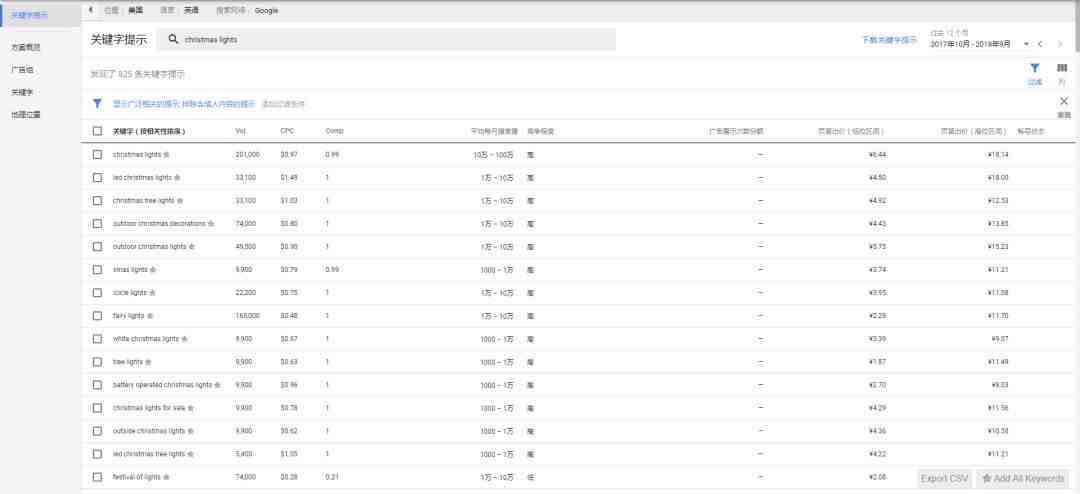
Task: Star the "white christmas lights" keyword
Action: [x=184, y=339]
